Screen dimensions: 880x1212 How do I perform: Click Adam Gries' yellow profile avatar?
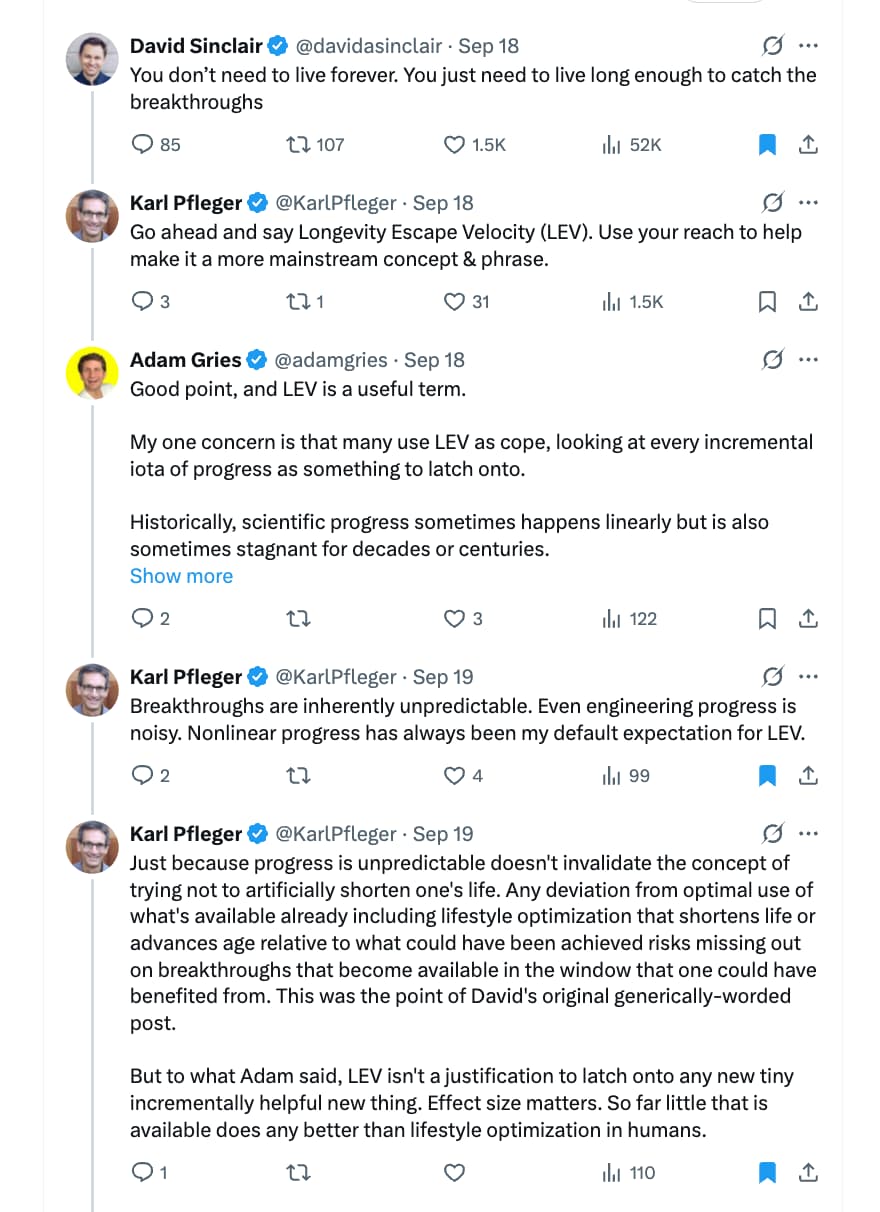click(x=92, y=373)
